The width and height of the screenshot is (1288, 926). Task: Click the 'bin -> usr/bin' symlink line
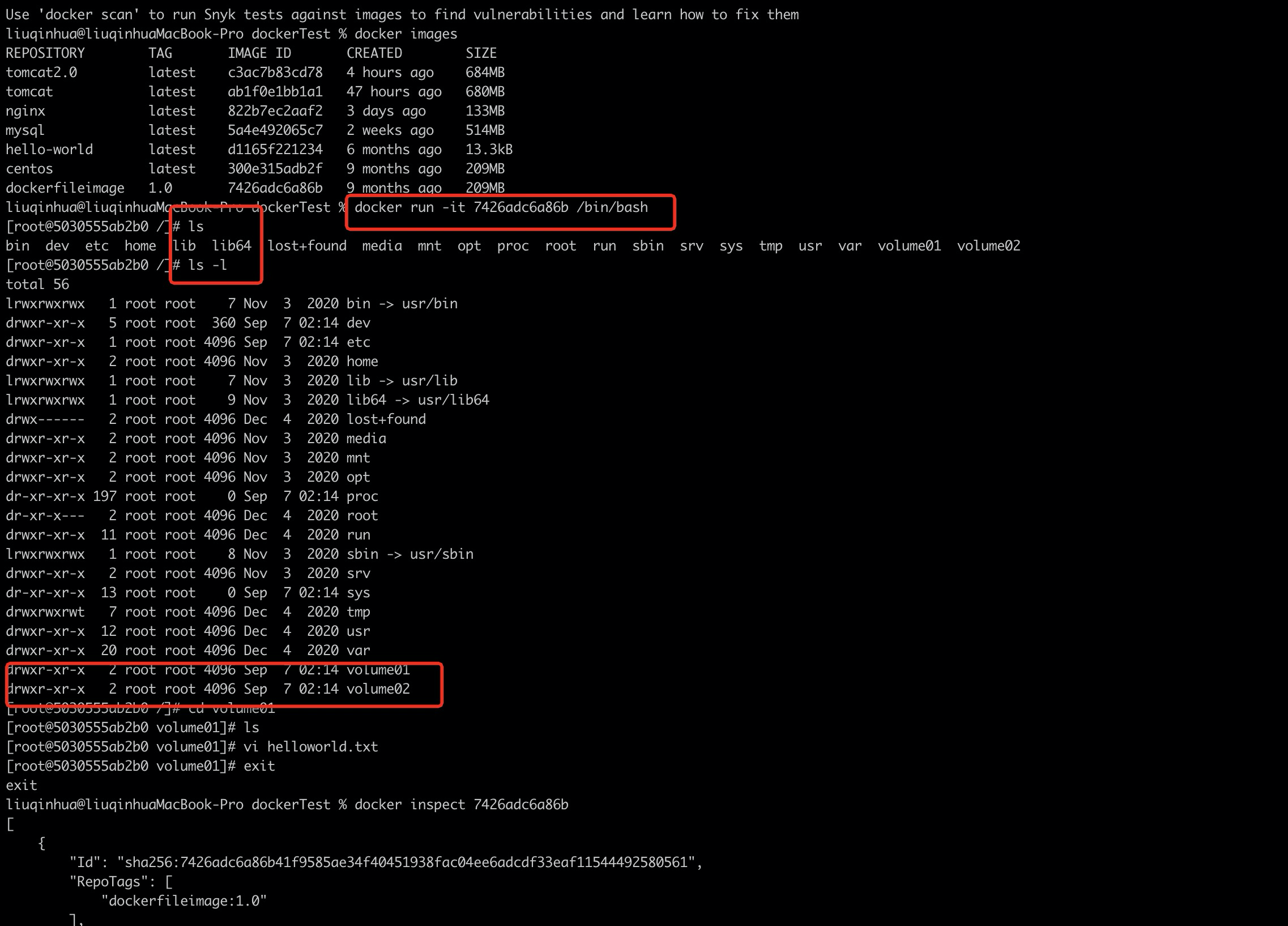coord(402,304)
